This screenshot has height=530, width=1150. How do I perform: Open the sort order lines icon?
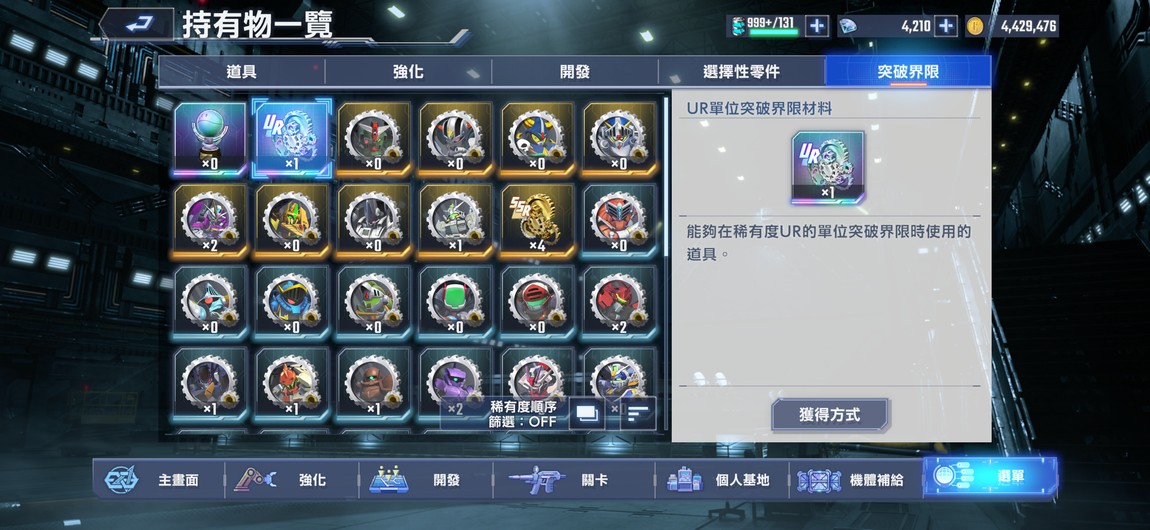pos(638,414)
